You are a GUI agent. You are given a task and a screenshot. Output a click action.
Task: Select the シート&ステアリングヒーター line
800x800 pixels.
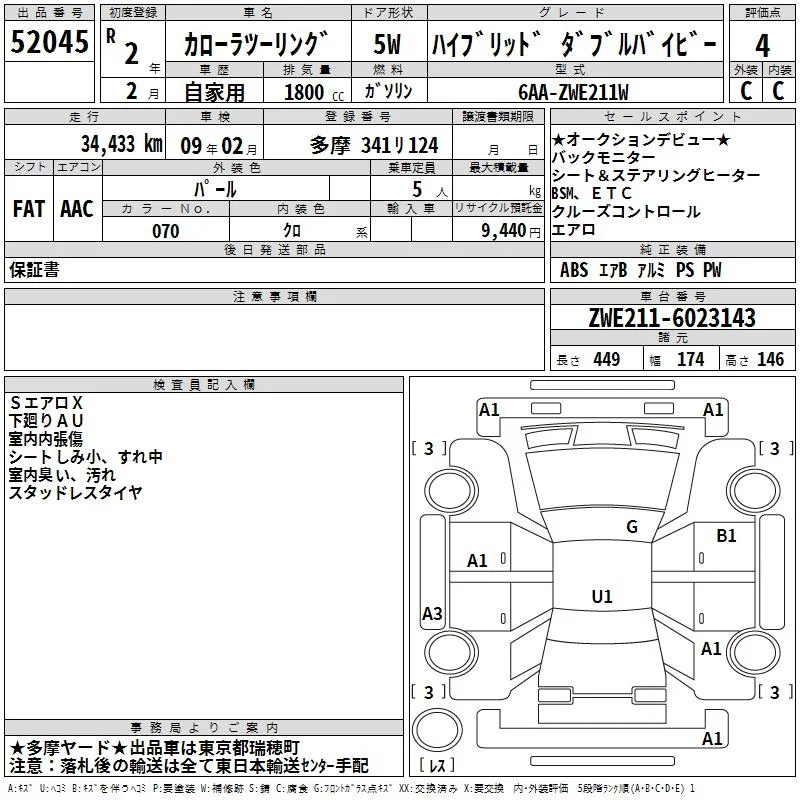pyautogui.click(x=656, y=175)
